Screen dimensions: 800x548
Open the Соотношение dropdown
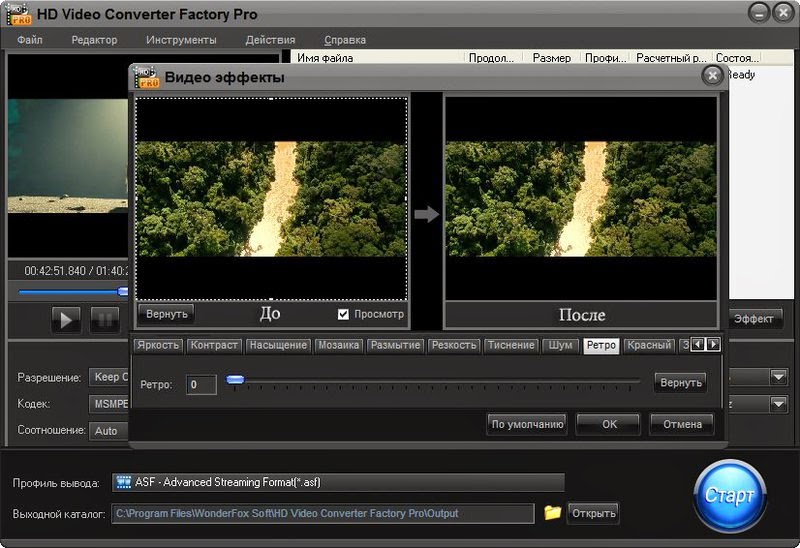109,431
